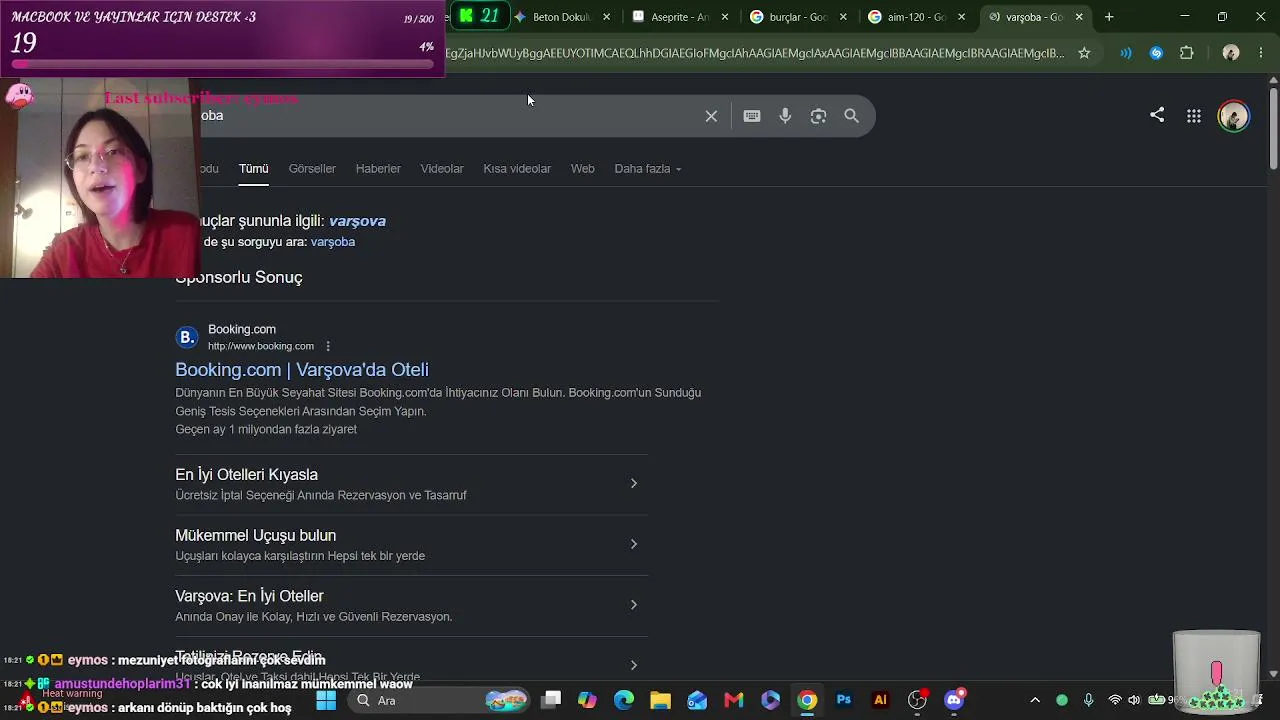1280x720 pixels.
Task: Expand the Mükemmel Uçuşu bulun row
Action: [x=633, y=544]
